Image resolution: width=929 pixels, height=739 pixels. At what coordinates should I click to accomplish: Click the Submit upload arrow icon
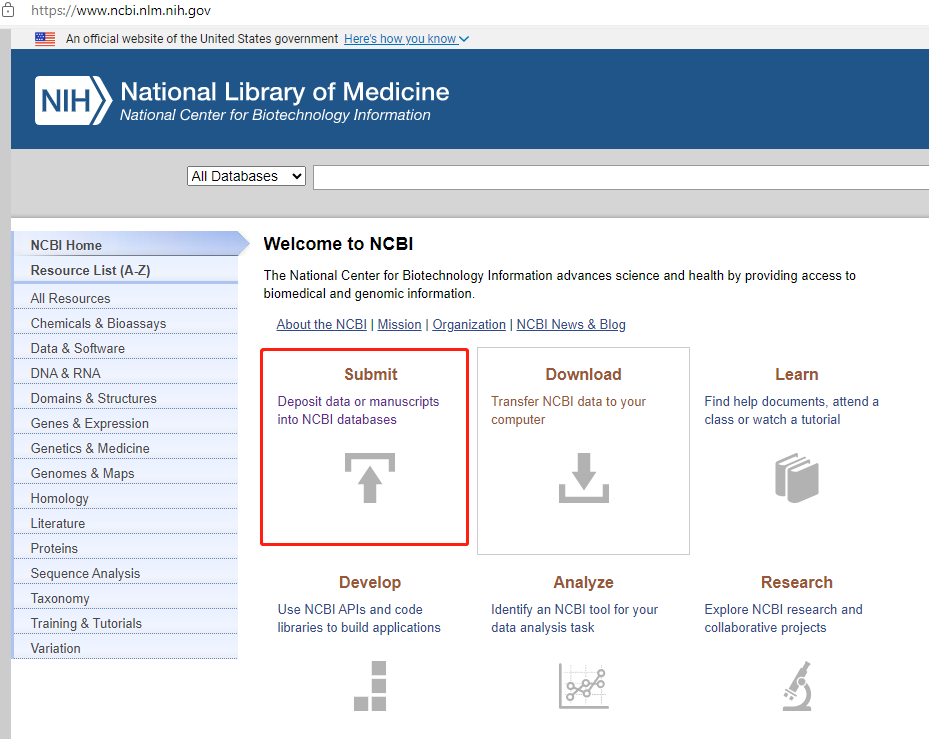tap(370, 478)
